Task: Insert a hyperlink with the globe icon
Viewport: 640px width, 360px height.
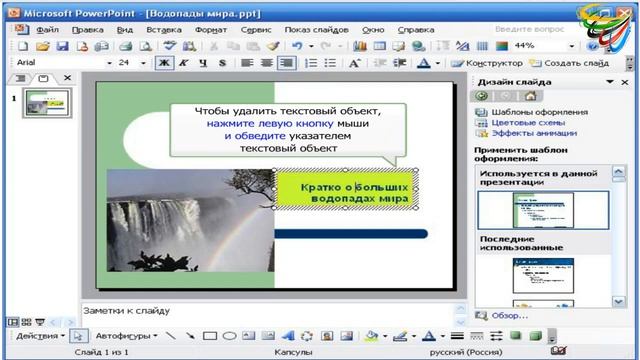Action: point(419,46)
